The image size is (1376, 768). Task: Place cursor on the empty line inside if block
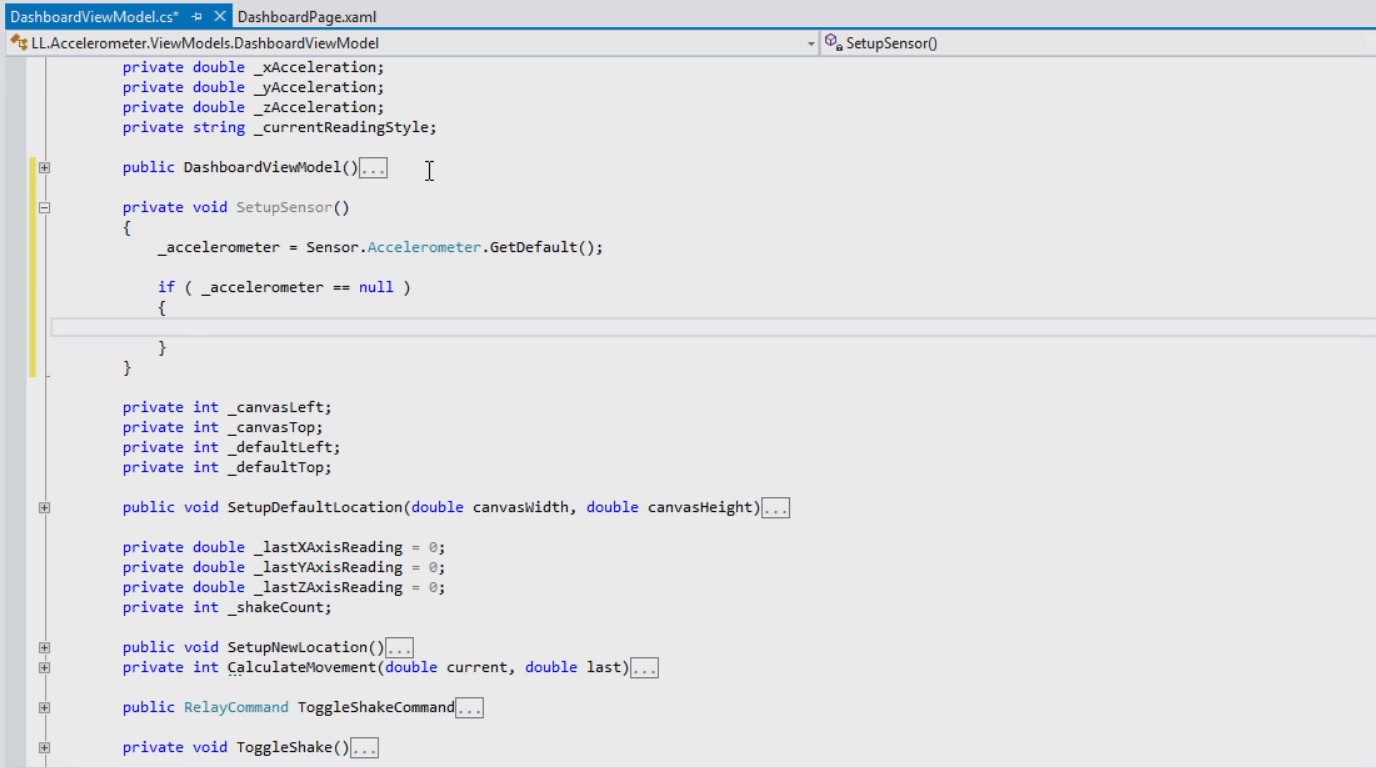[x=713, y=328]
